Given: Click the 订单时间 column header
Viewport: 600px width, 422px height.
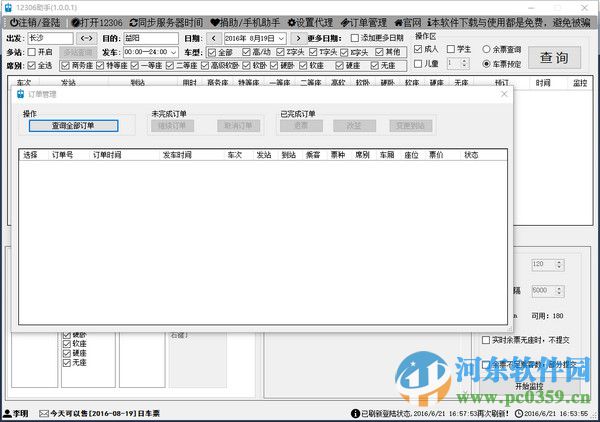Looking at the screenshot, I should point(107,155).
